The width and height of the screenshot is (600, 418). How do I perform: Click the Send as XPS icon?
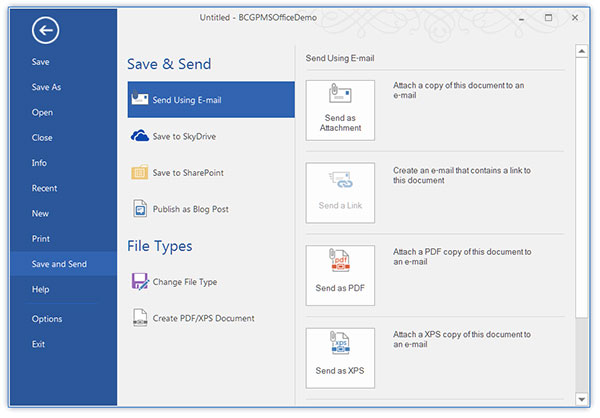click(340, 346)
